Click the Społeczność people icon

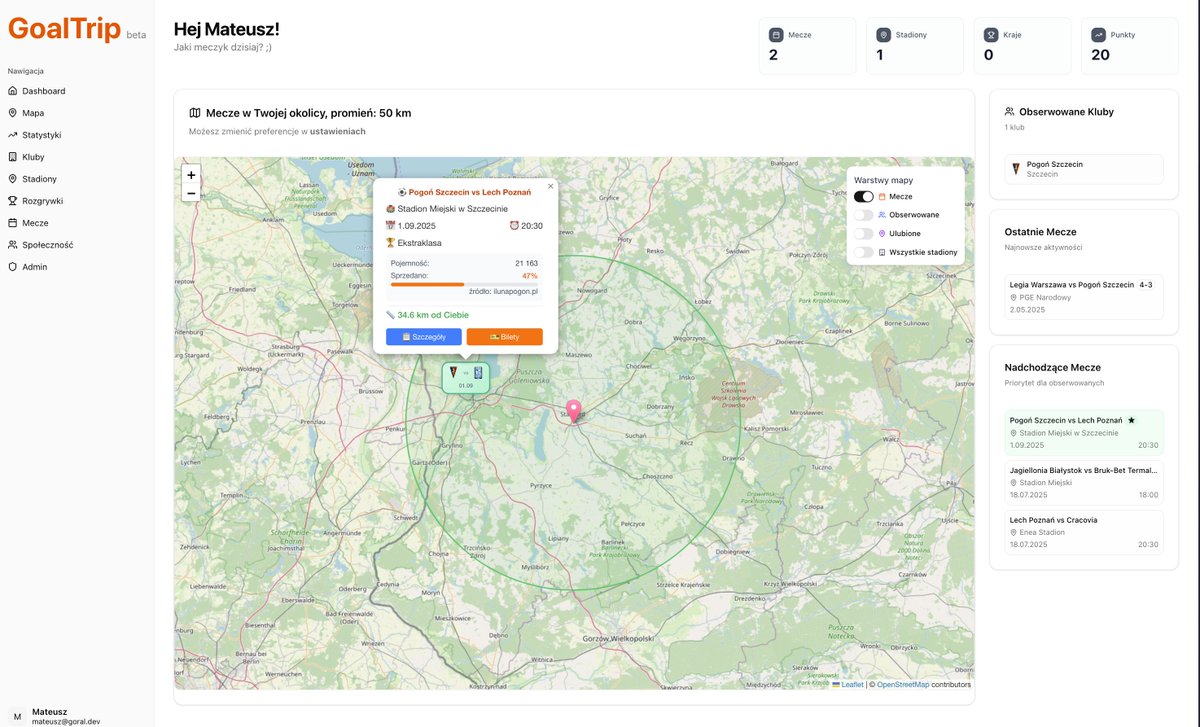click(12, 245)
